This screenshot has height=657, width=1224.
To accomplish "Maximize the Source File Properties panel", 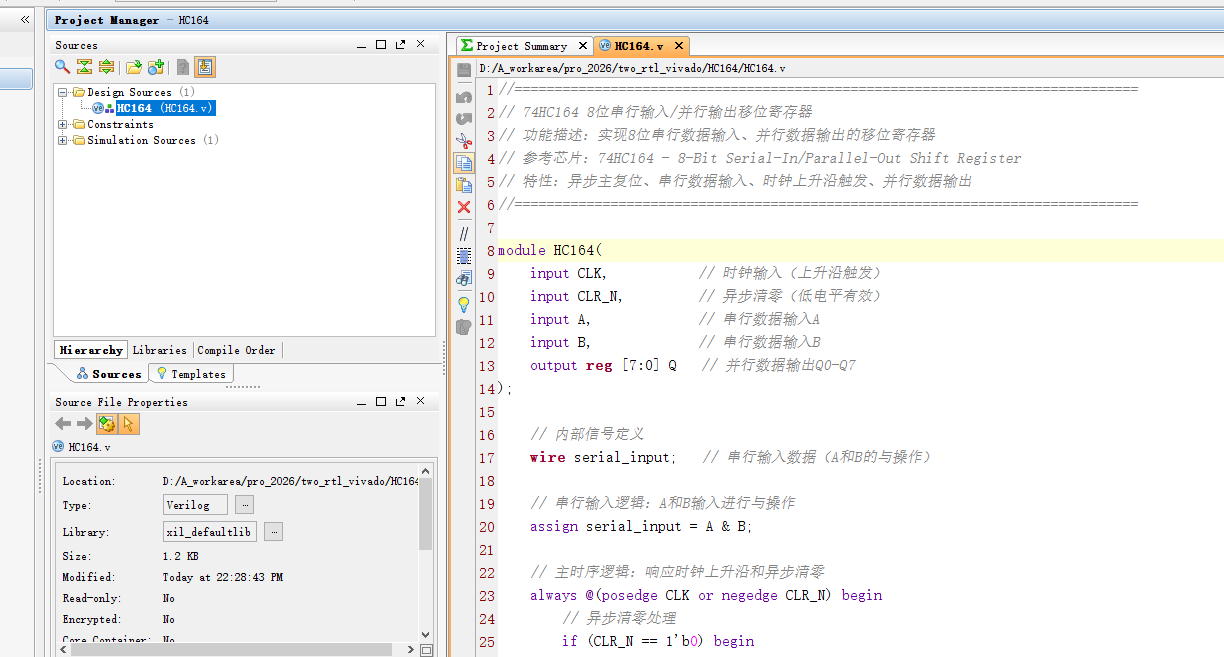I will [x=381, y=402].
